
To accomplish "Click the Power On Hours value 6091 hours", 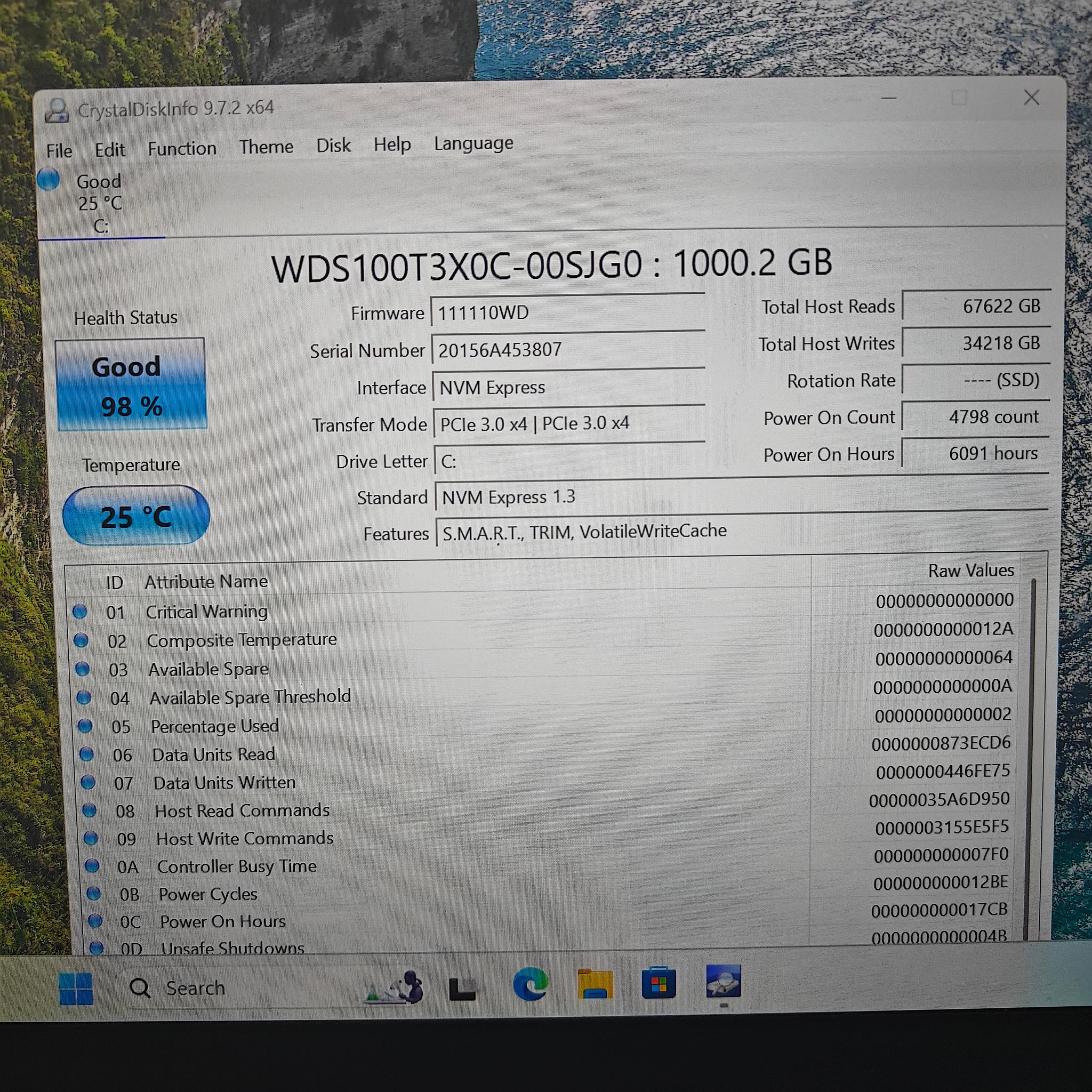I will pyautogui.click(x=975, y=453).
